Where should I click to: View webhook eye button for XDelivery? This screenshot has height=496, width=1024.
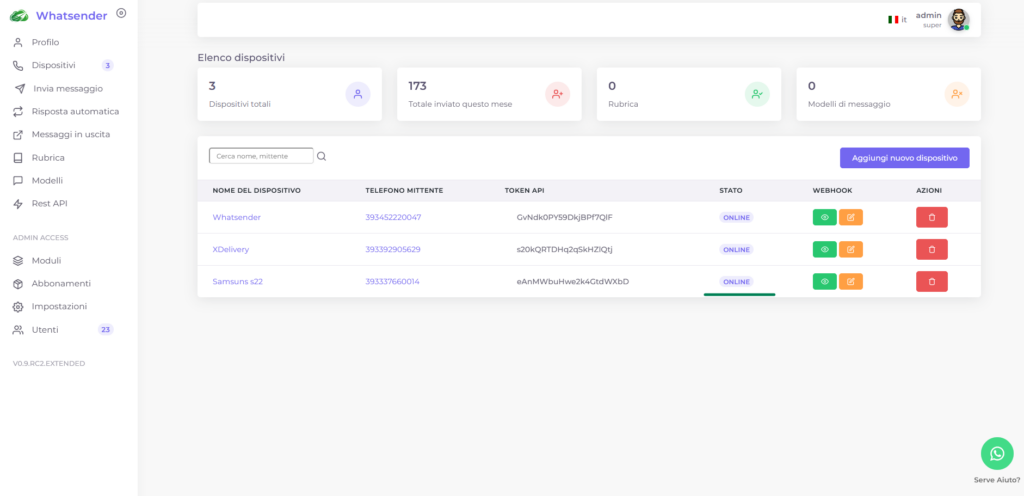pos(824,249)
